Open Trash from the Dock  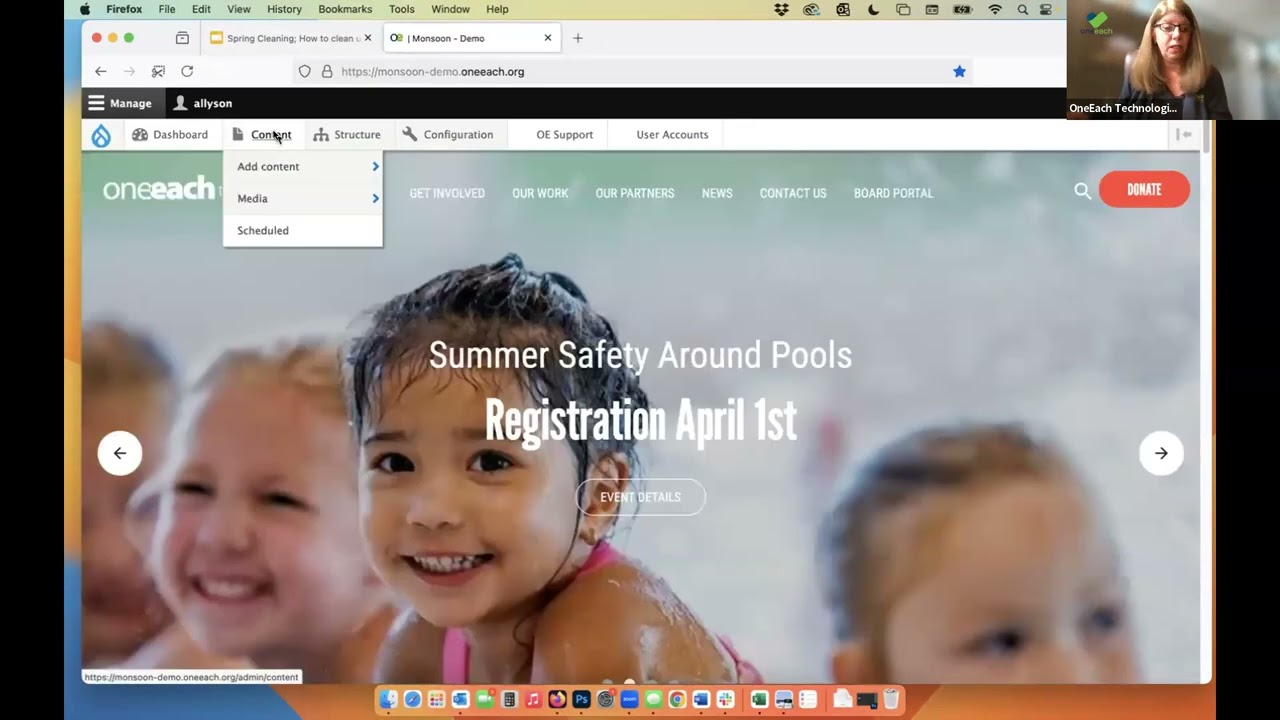point(891,700)
